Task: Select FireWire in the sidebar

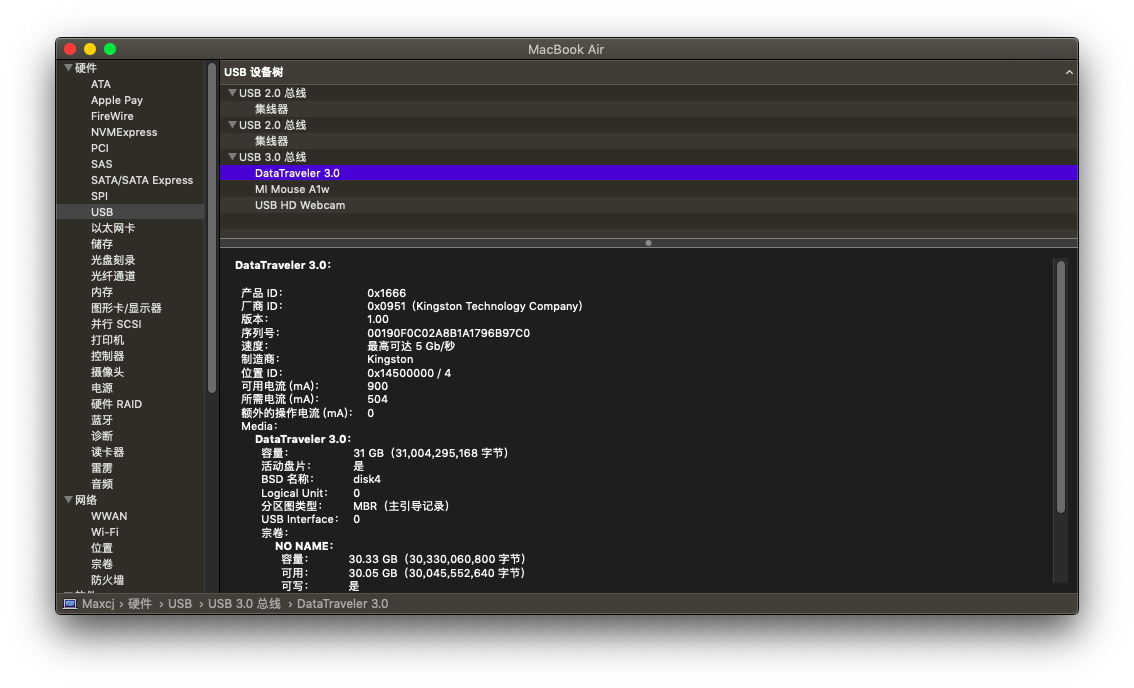Action: click(x=112, y=116)
